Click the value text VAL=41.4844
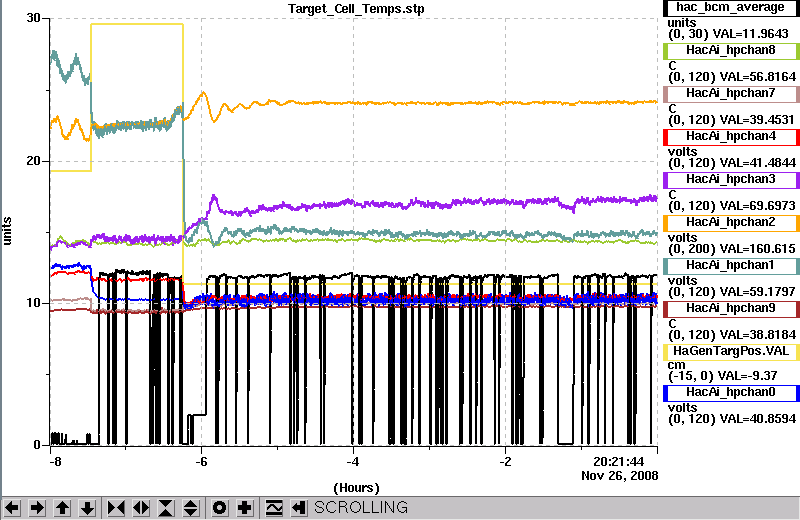This screenshot has height=520, width=800. pos(758,163)
